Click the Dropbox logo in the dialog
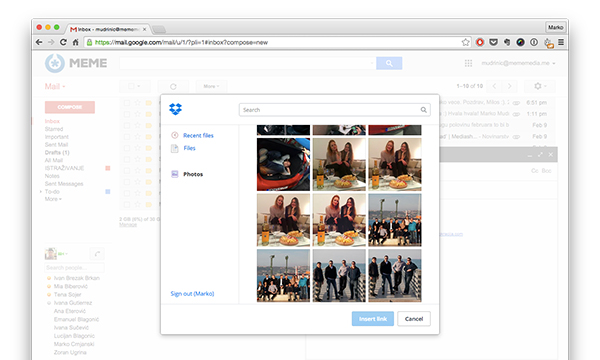Image resolution: width=600 pixels, height=360 pixels. [176, 109]
